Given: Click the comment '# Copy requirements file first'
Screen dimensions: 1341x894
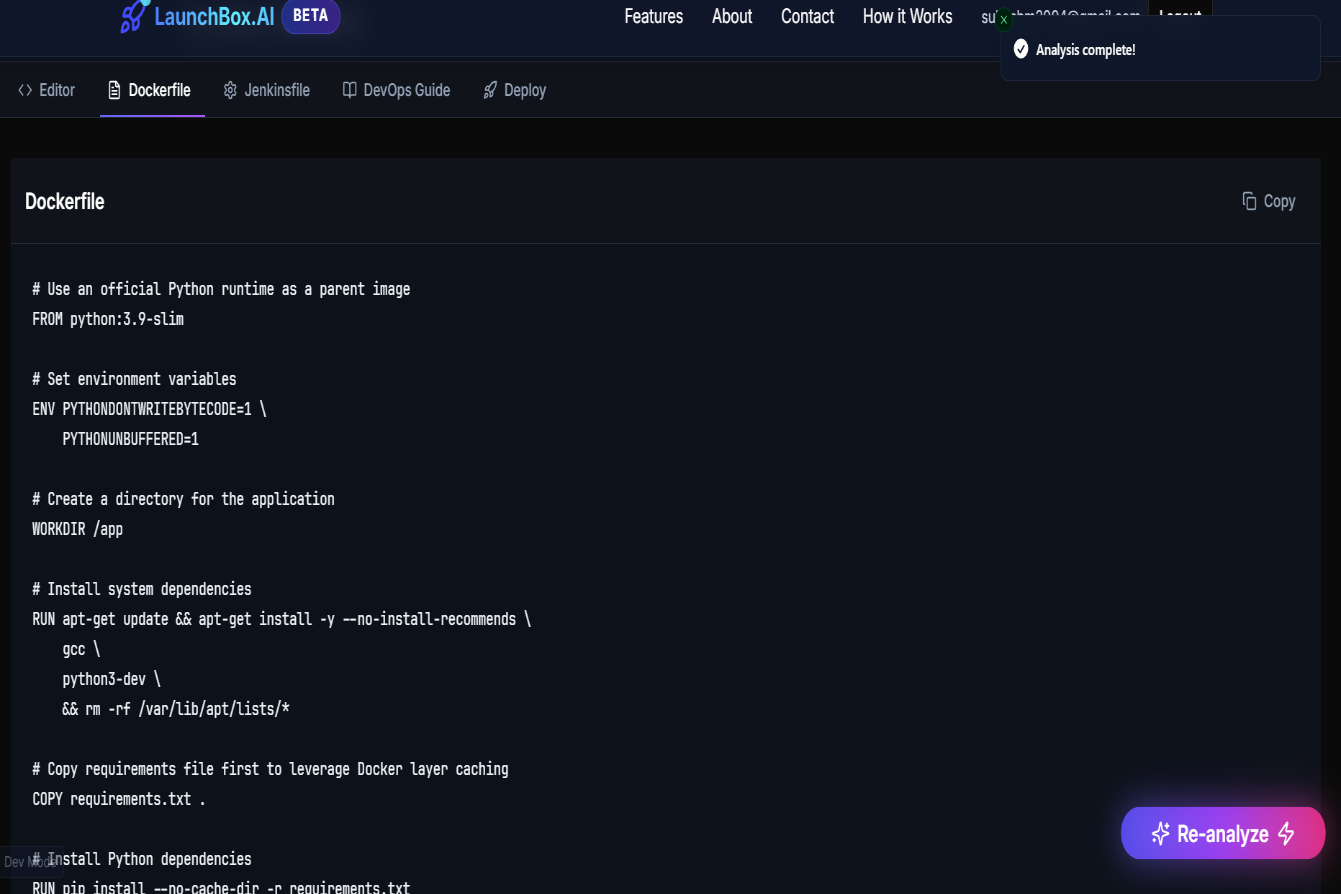Looking at the screenshot, I should pos(270,769).
